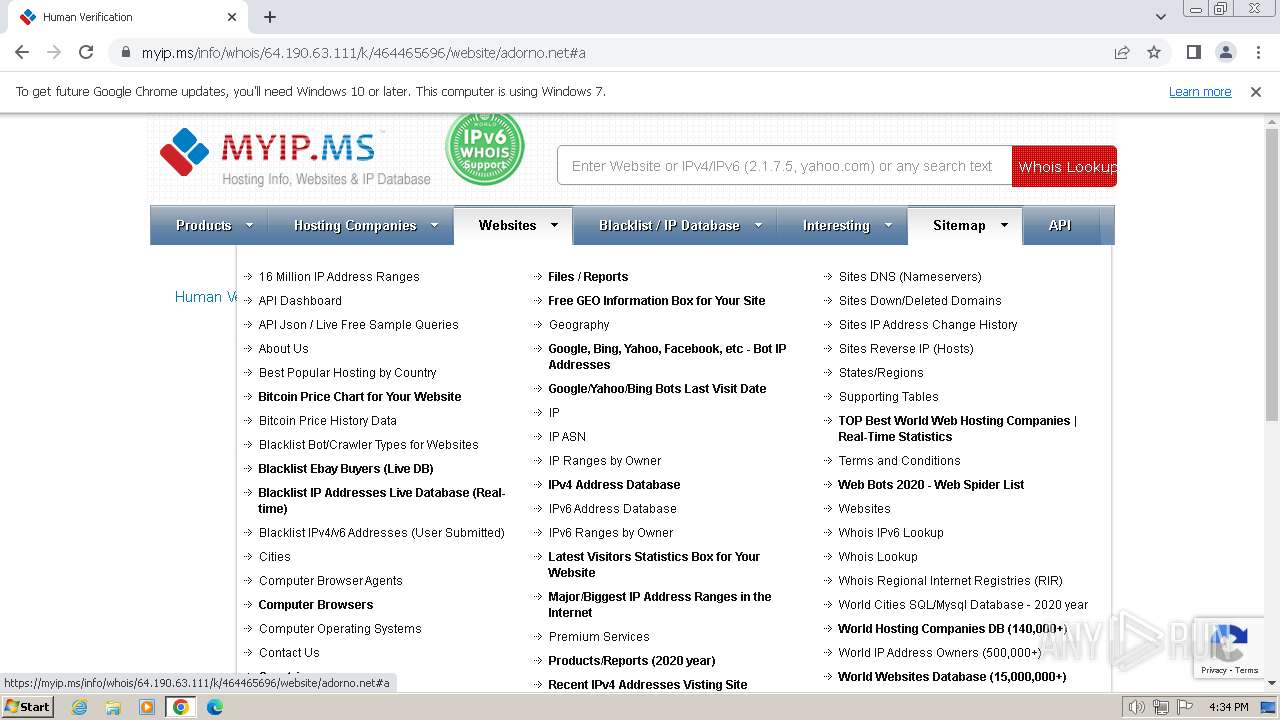The height and width of the screenshot is (720, 1280).
Task: Open Sites Reverse IP (Hosts)
Action: (906, 349)
